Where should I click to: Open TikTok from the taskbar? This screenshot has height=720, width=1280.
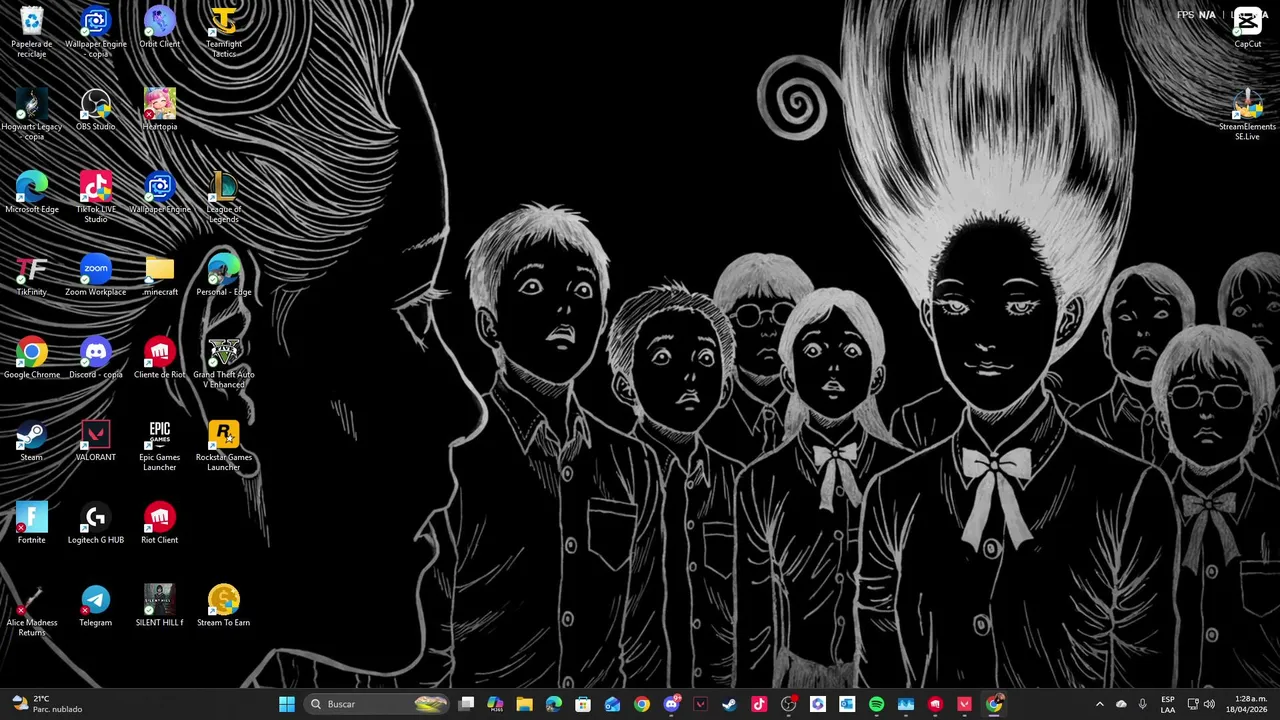759,704
